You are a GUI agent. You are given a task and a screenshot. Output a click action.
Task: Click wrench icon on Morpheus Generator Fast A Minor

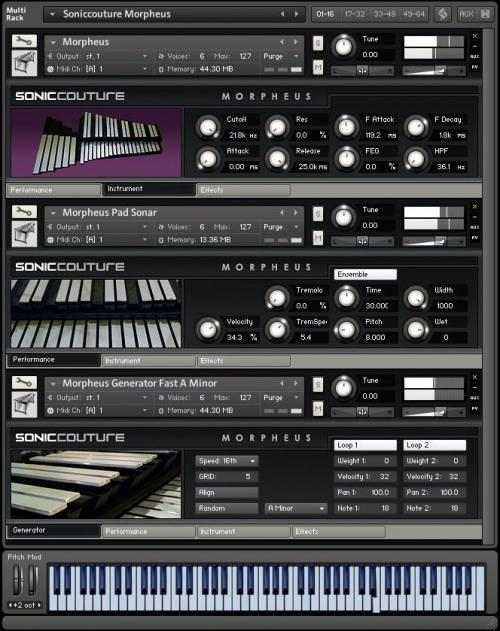[x=24, y=382]
